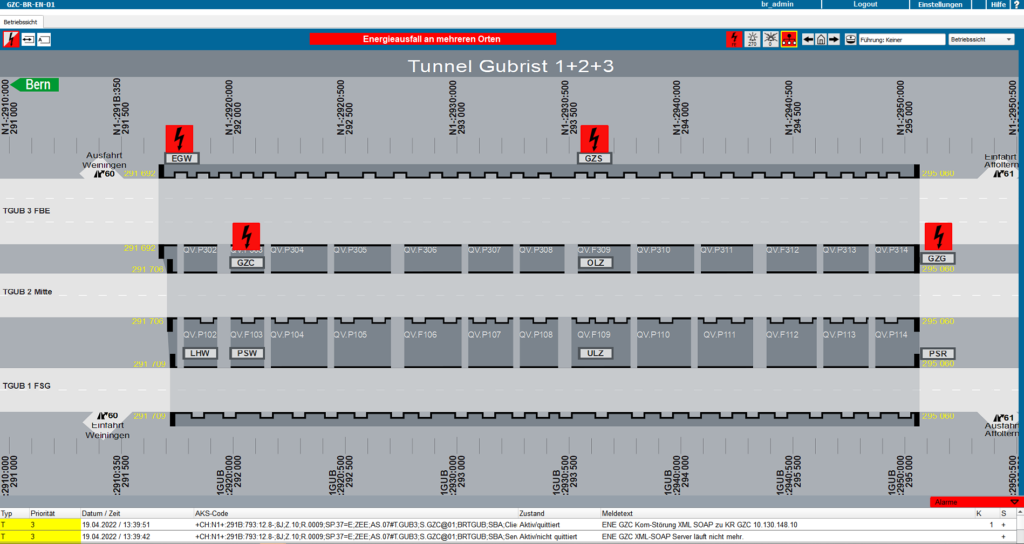Expand the first alarm row with plus

coord(1003,524)
